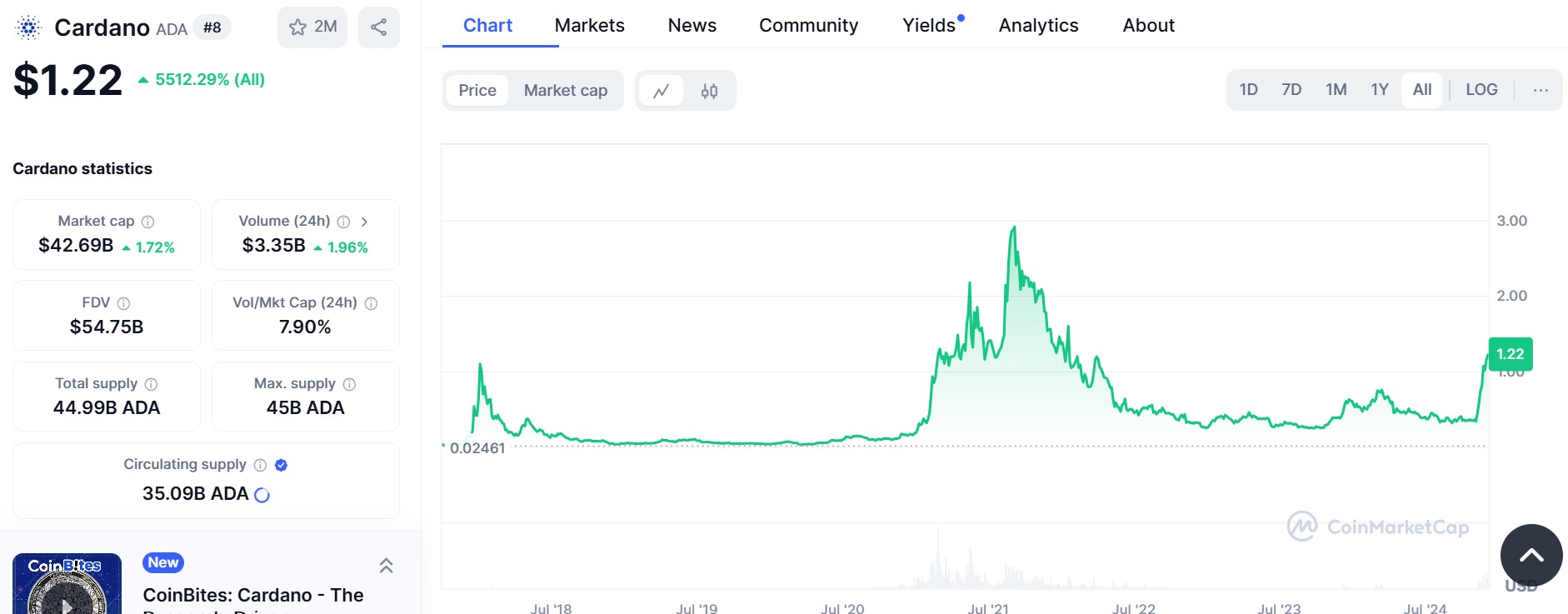The height and width of the screenshot is (614, 1568).
Task: Click the $54.75B FDV value
Action: (x=107, y=327)
